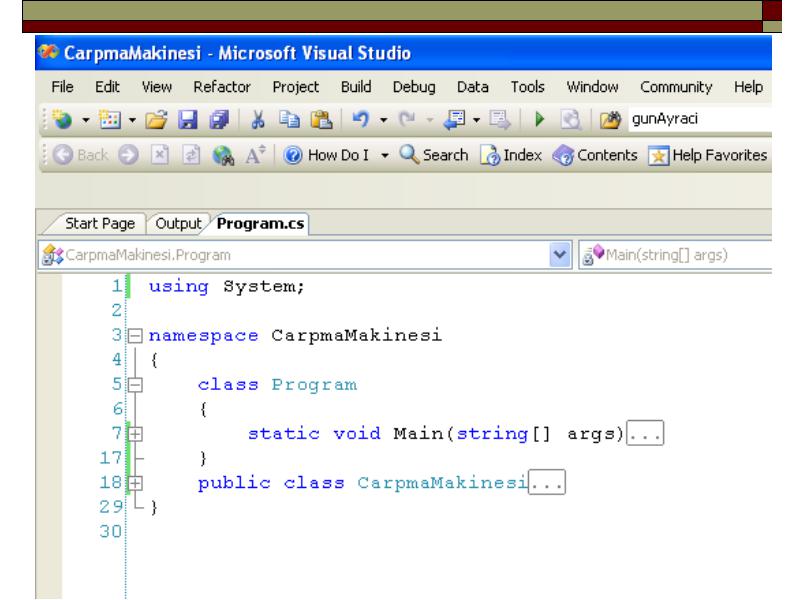Screen dimensions: 800x600
Task: Click the Save All icon
Action: [x=219, y=120]
